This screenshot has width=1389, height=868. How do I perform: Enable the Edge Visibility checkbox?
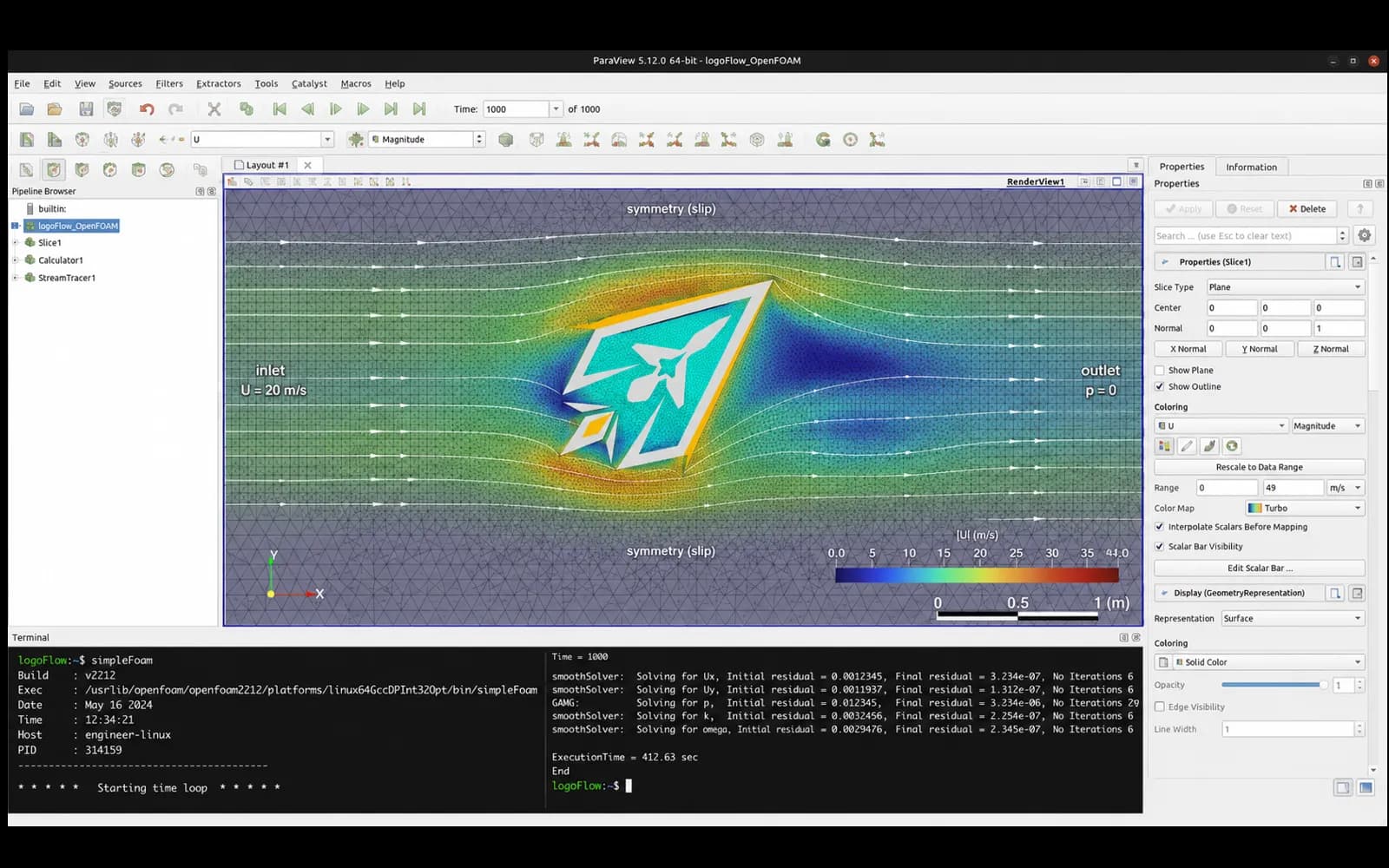click(1159, 707)
